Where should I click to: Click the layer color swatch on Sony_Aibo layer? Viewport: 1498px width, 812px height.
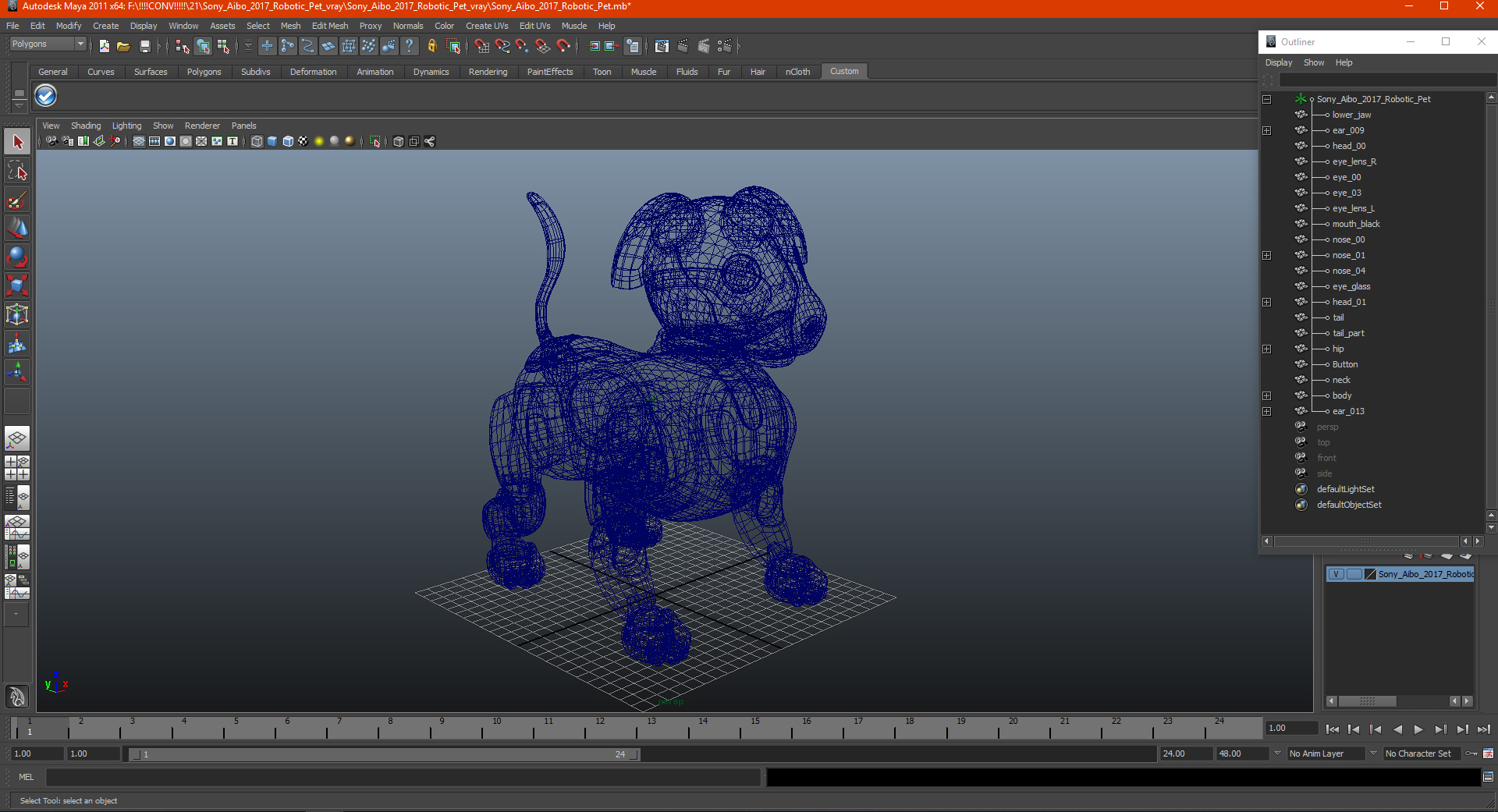(1370, 574)
